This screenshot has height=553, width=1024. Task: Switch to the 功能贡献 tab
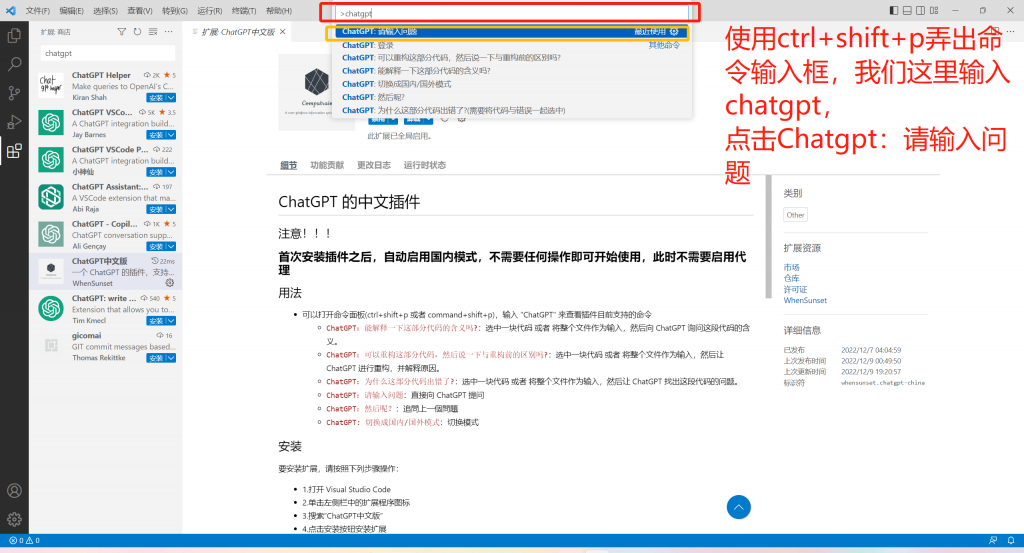(327, 165)
